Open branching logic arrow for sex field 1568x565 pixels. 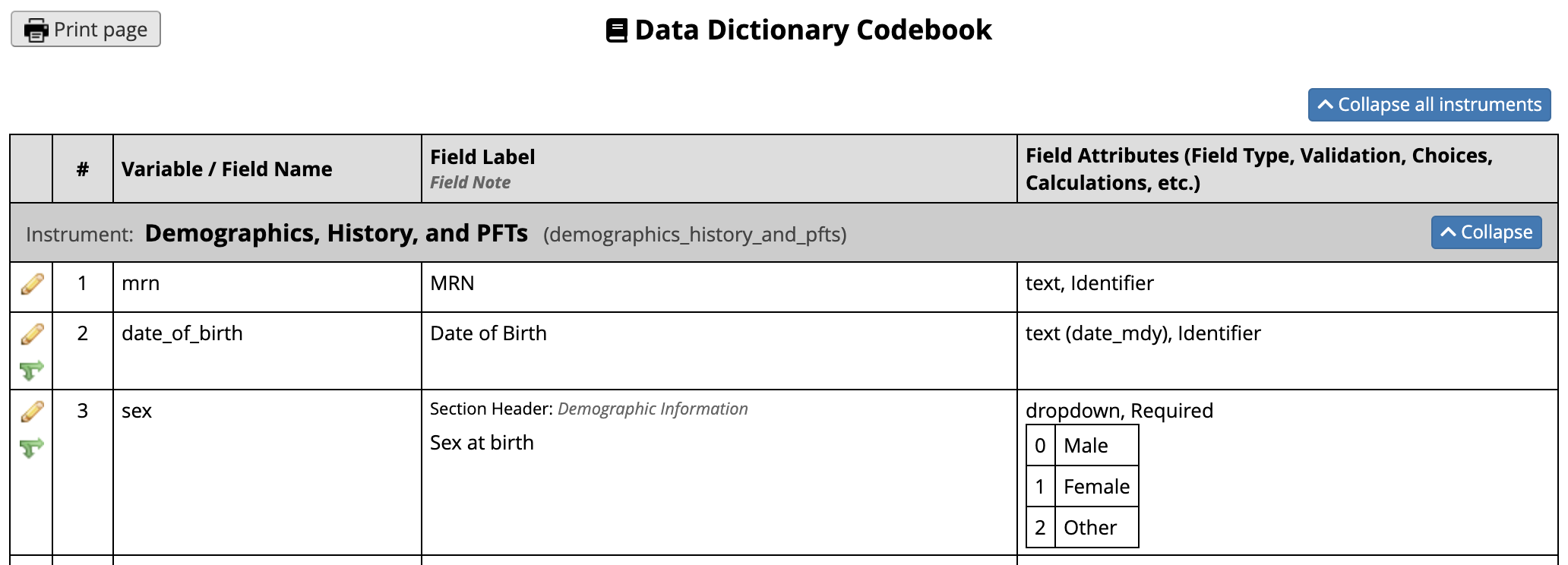(x=32, y=448)
